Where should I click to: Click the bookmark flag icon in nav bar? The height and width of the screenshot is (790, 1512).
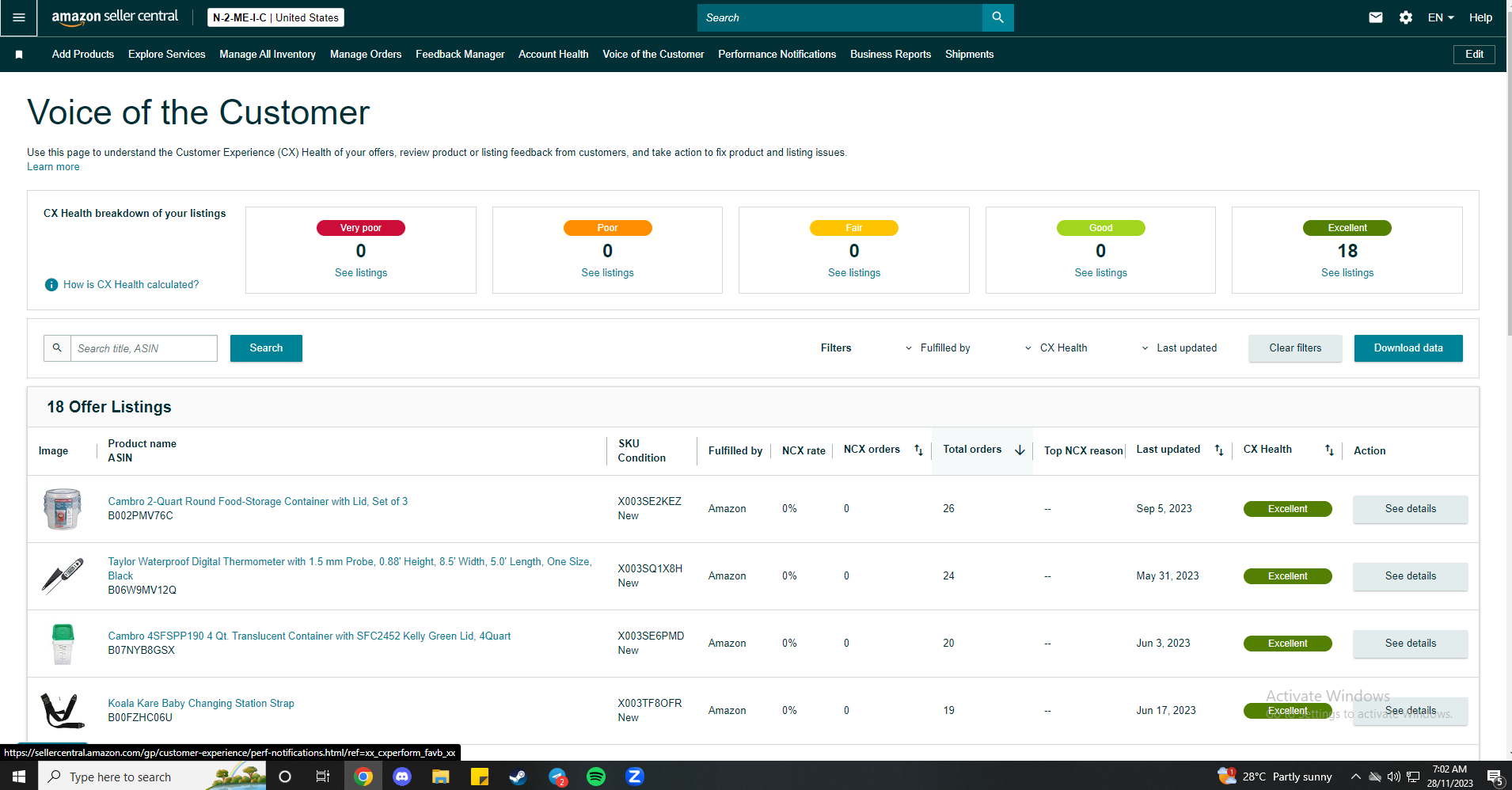(x=19, y=55)
